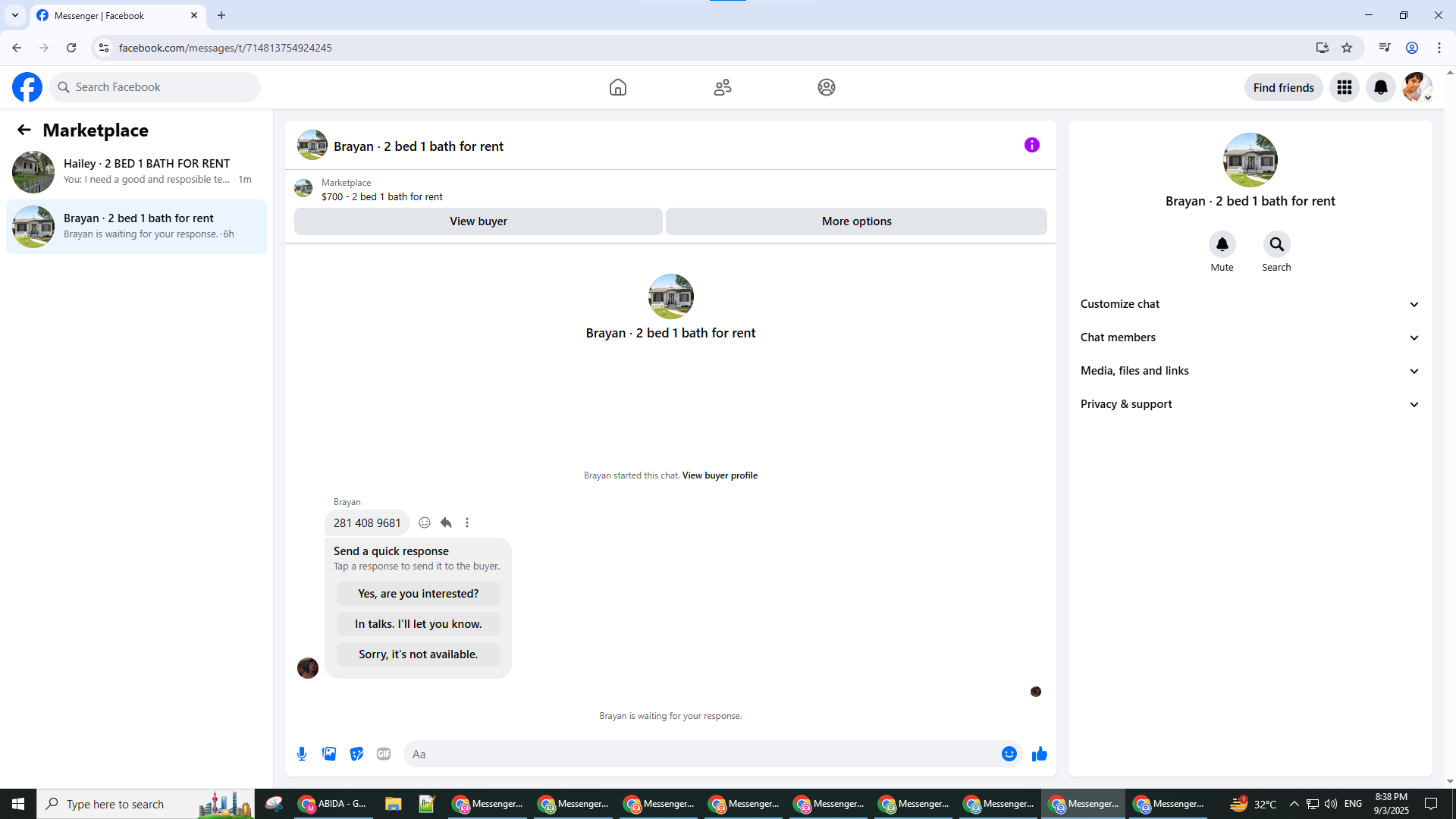The image size is (1456, 819).
Task: Expand Media, files and links section
Action: click(1250, 371)
